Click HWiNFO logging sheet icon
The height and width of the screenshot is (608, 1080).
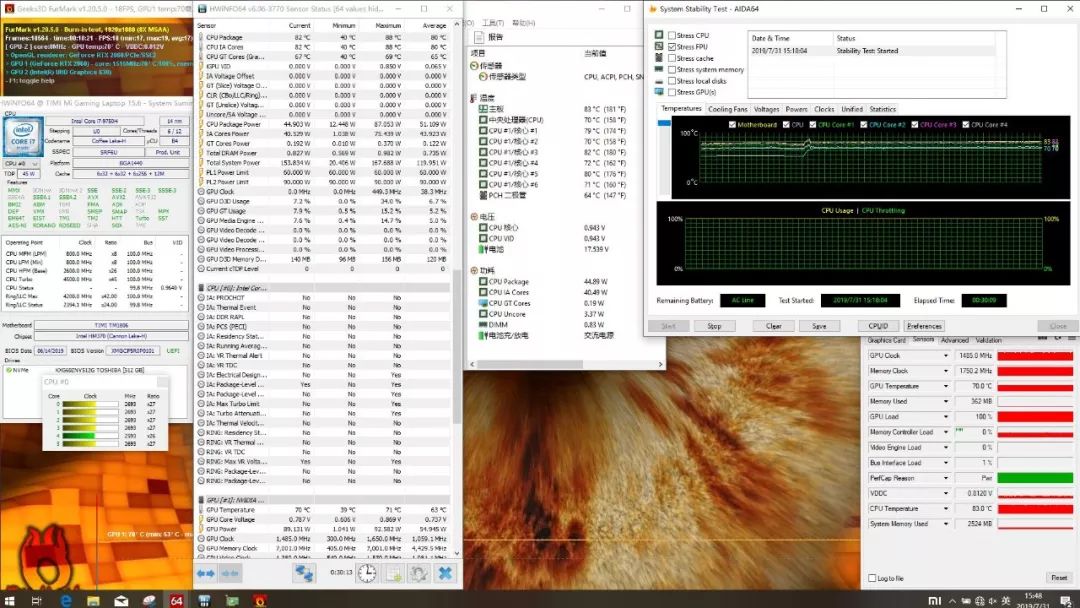coord(393,573)
